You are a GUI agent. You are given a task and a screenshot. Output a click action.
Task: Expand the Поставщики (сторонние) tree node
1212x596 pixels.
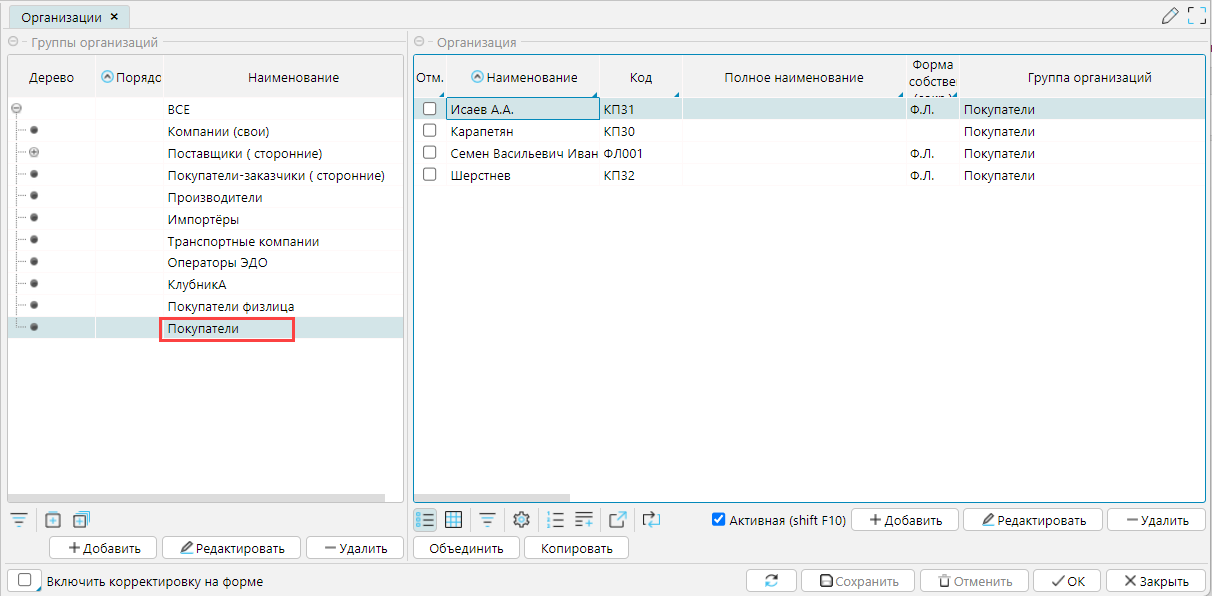point(34,153)
